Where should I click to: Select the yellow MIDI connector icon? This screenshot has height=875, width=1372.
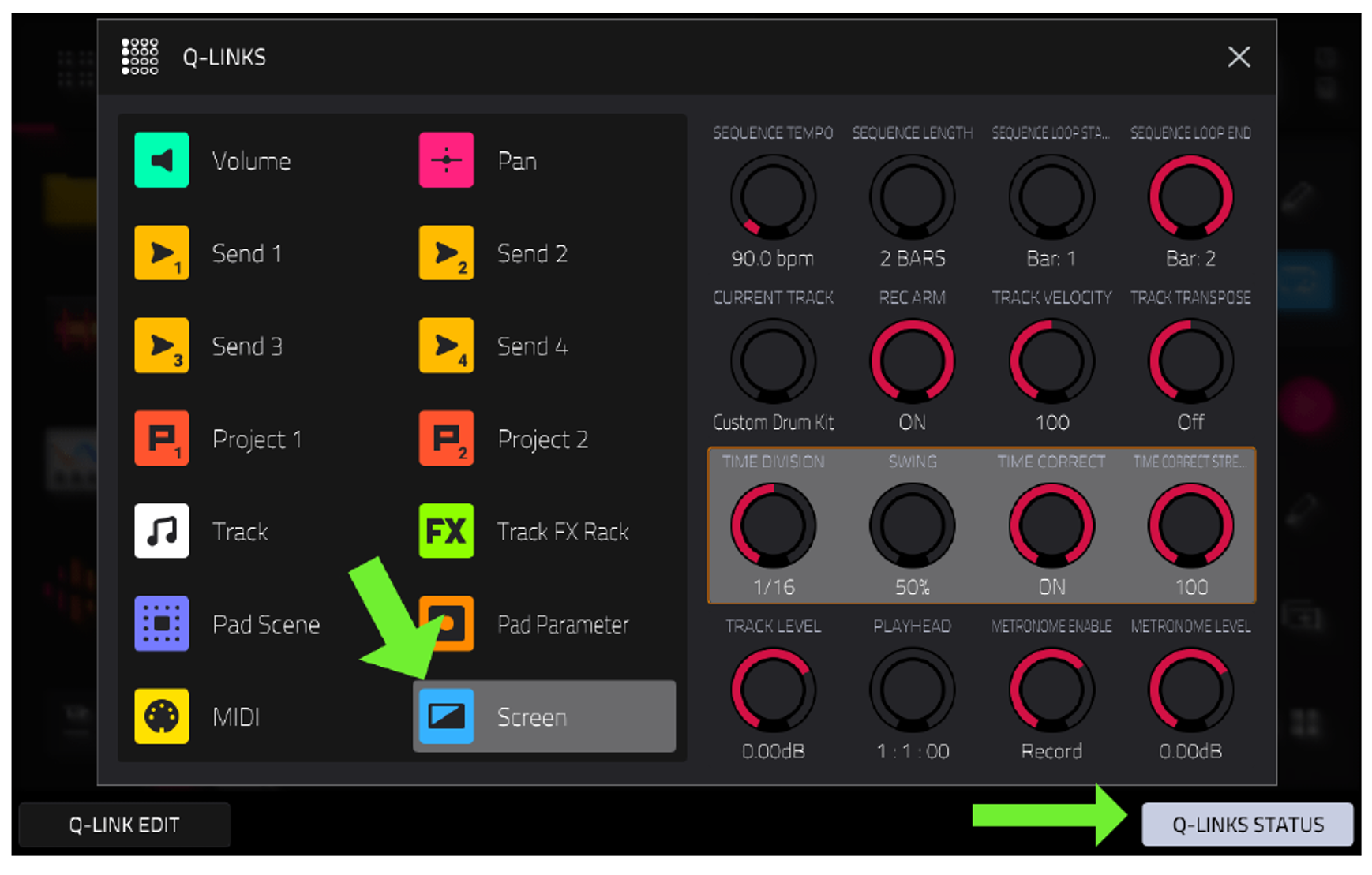(162, 716)
